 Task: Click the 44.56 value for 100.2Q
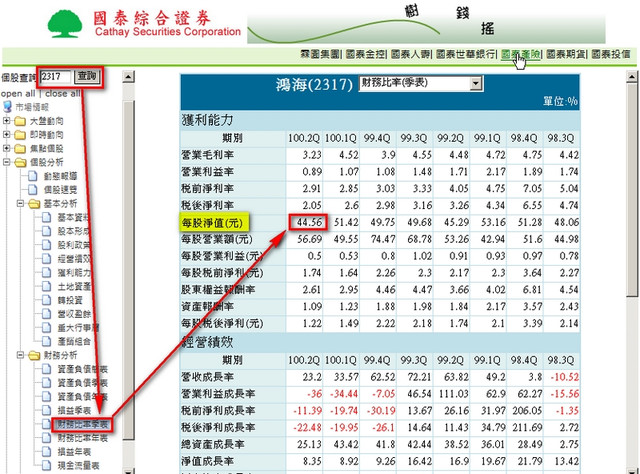coord(309,223)
